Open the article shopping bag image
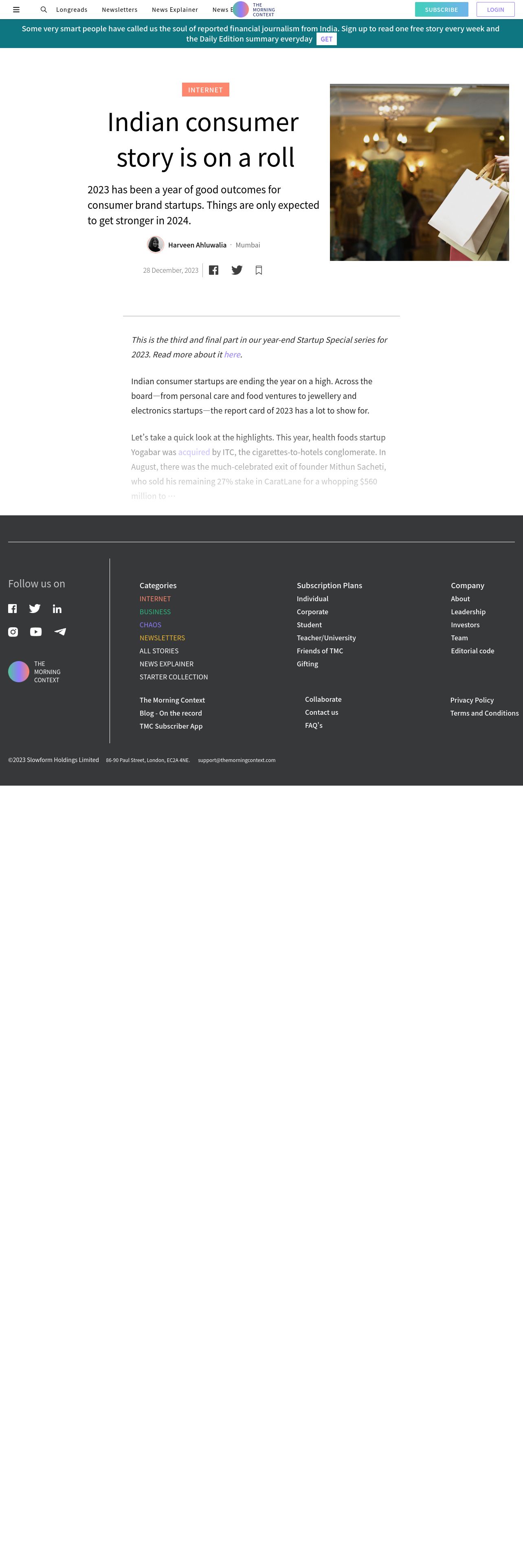The image size is (523, 1568). click(x=420, y=172)
